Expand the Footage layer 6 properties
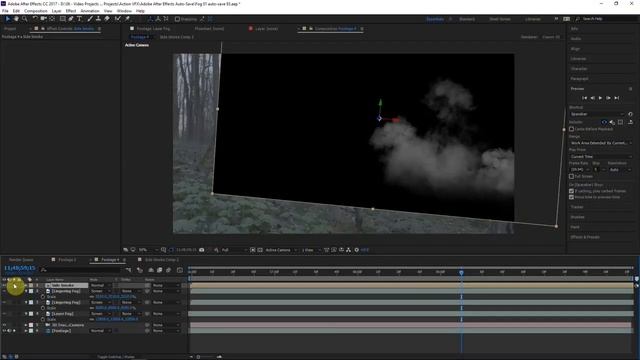Screen dimensions: 640x360 tap(26, 331)
